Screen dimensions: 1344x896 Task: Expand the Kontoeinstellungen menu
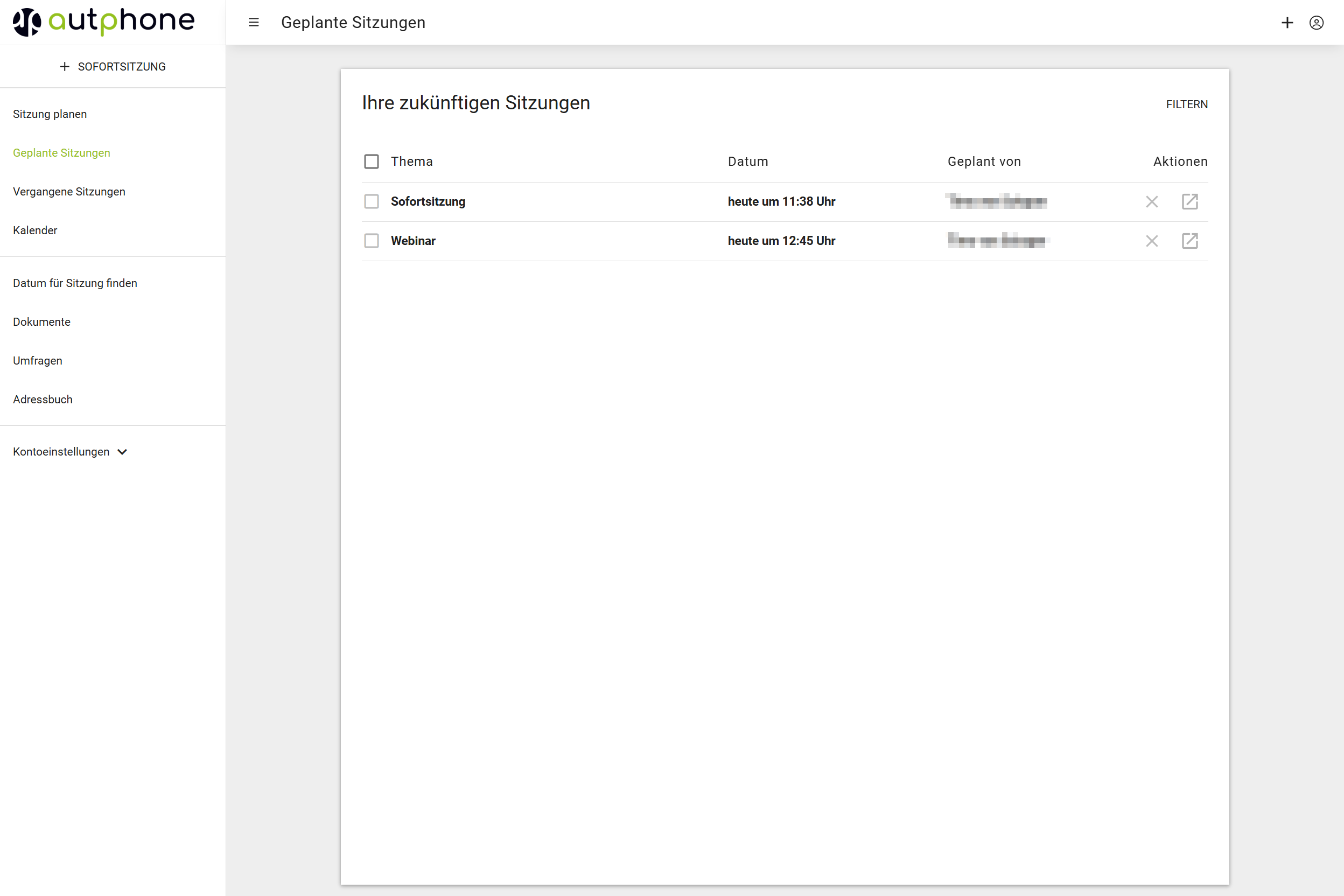click(61, 452)
